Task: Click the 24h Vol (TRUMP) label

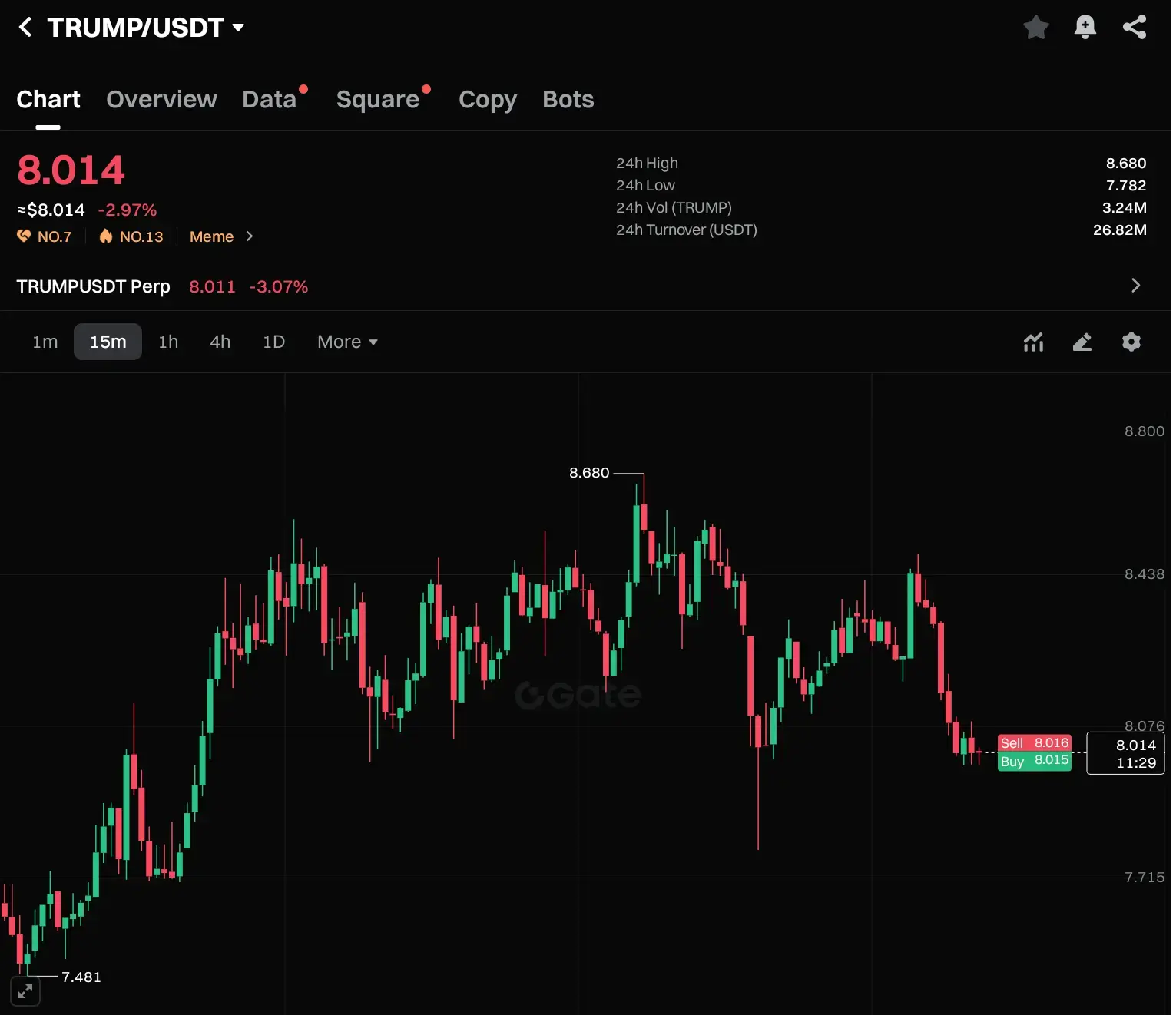Action: tap(674, 208)
